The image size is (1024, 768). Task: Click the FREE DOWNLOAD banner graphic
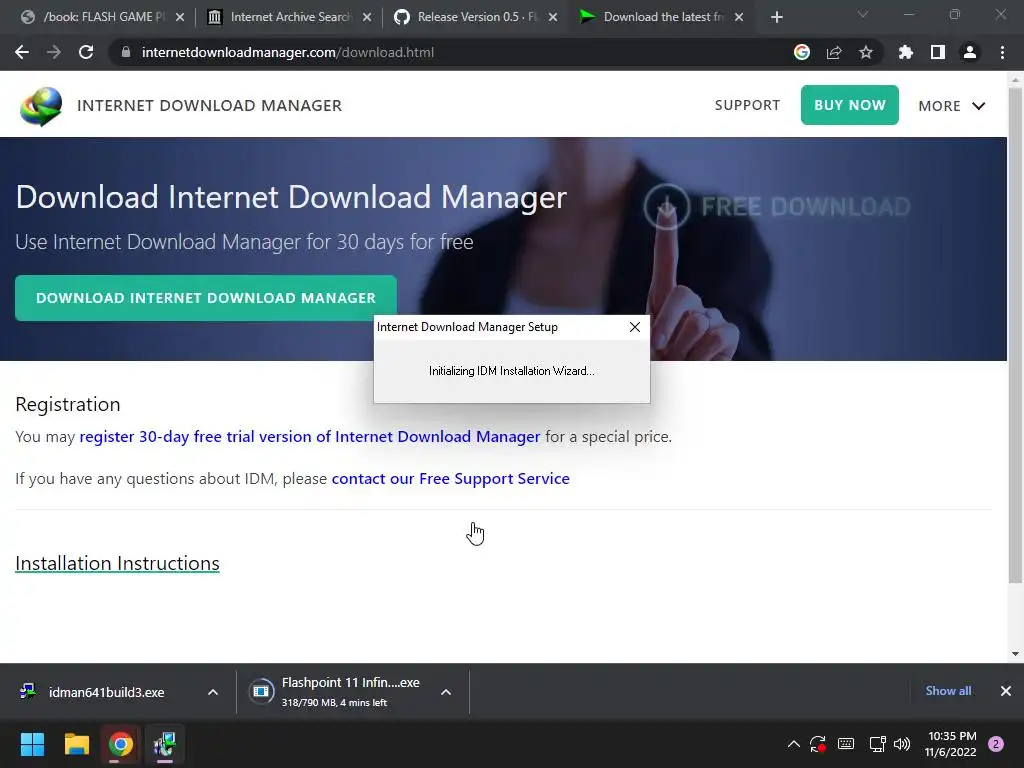[x=776, y=206]
